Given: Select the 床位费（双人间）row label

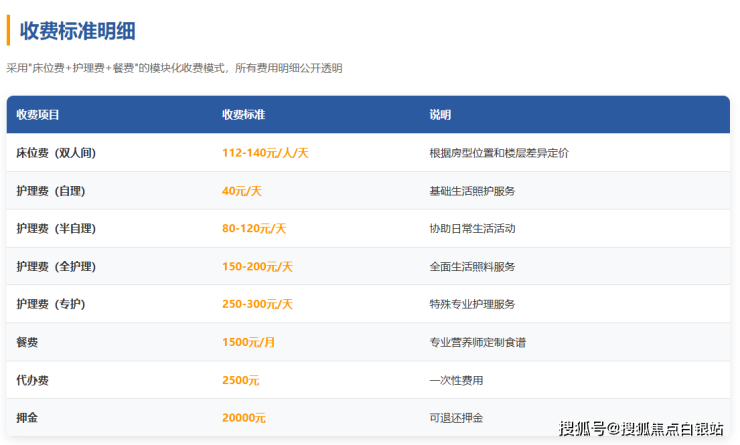Looking at the screenshot, I should coord(56,153).
